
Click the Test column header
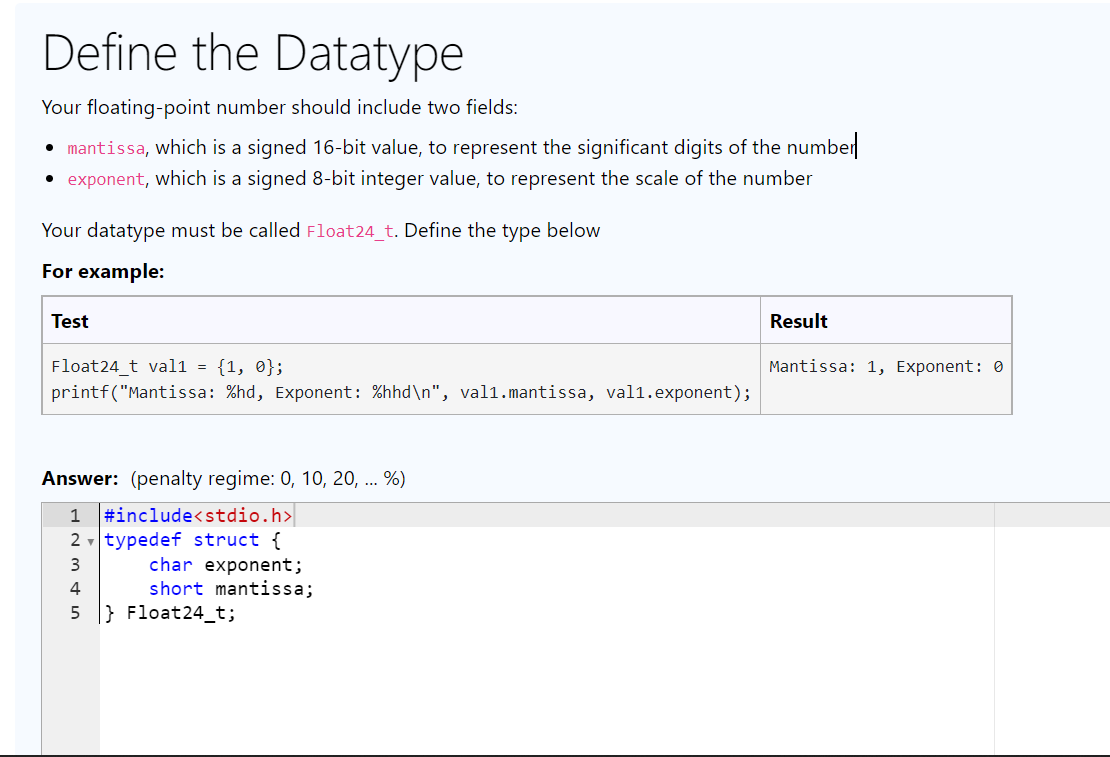click(70, 321)
